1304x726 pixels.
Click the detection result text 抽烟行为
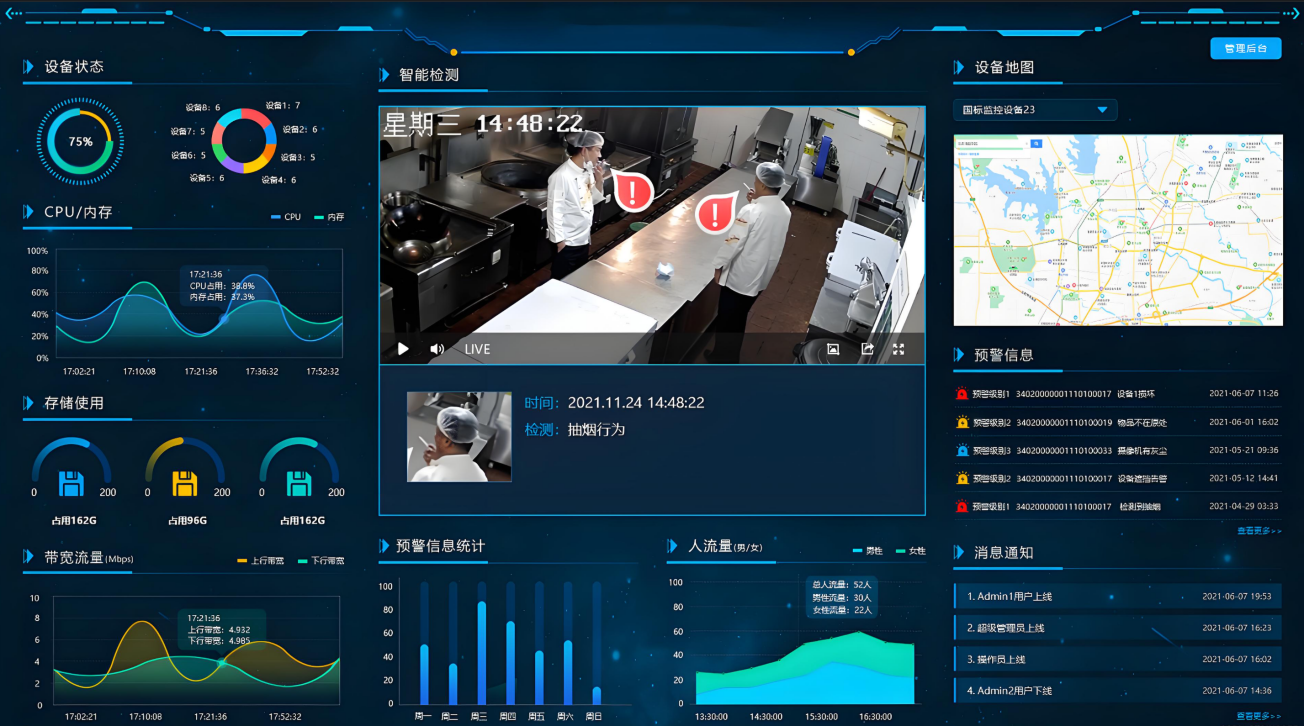596,429
